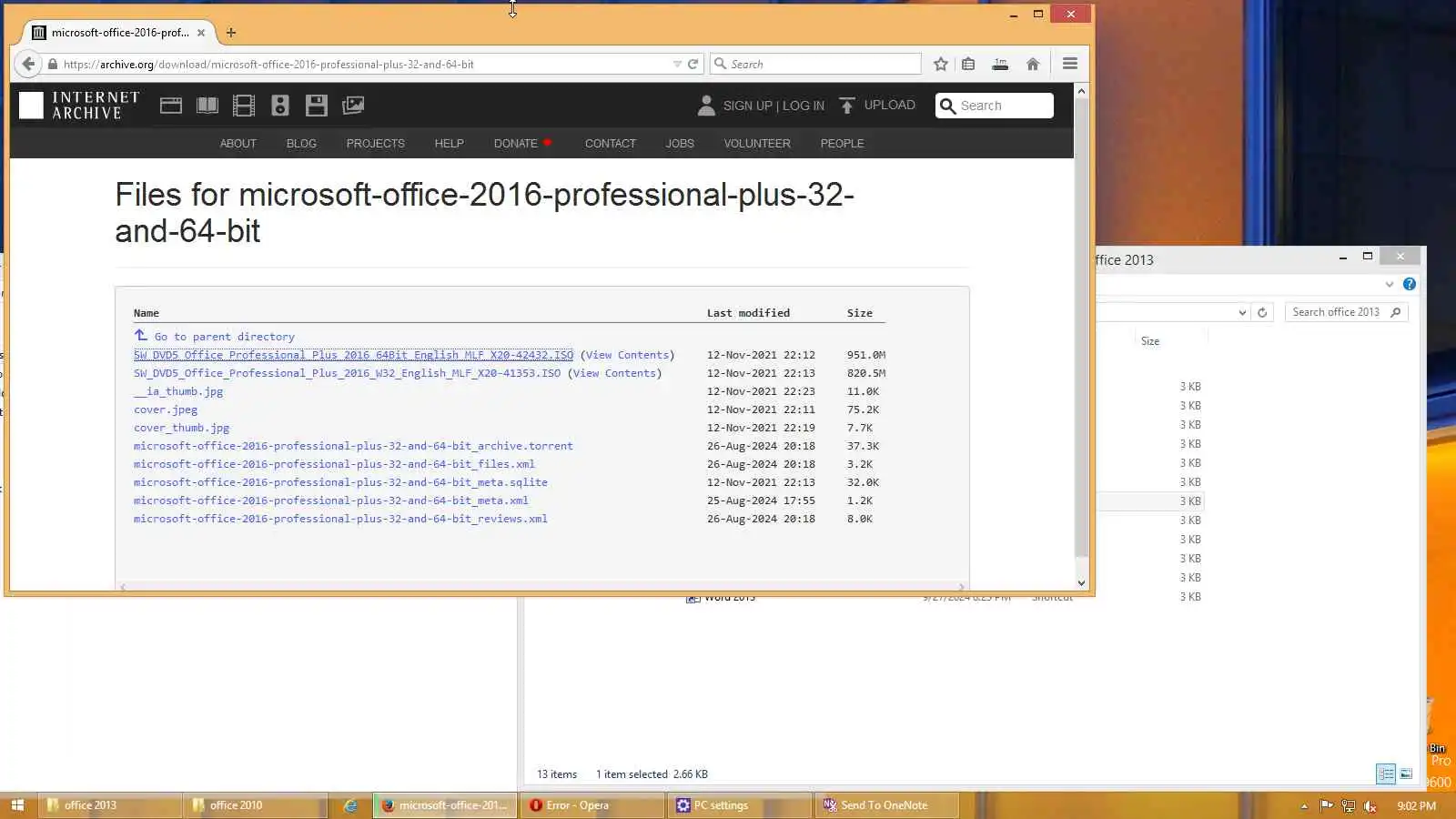Open the Firefox downloads panel

point(1000,64)
